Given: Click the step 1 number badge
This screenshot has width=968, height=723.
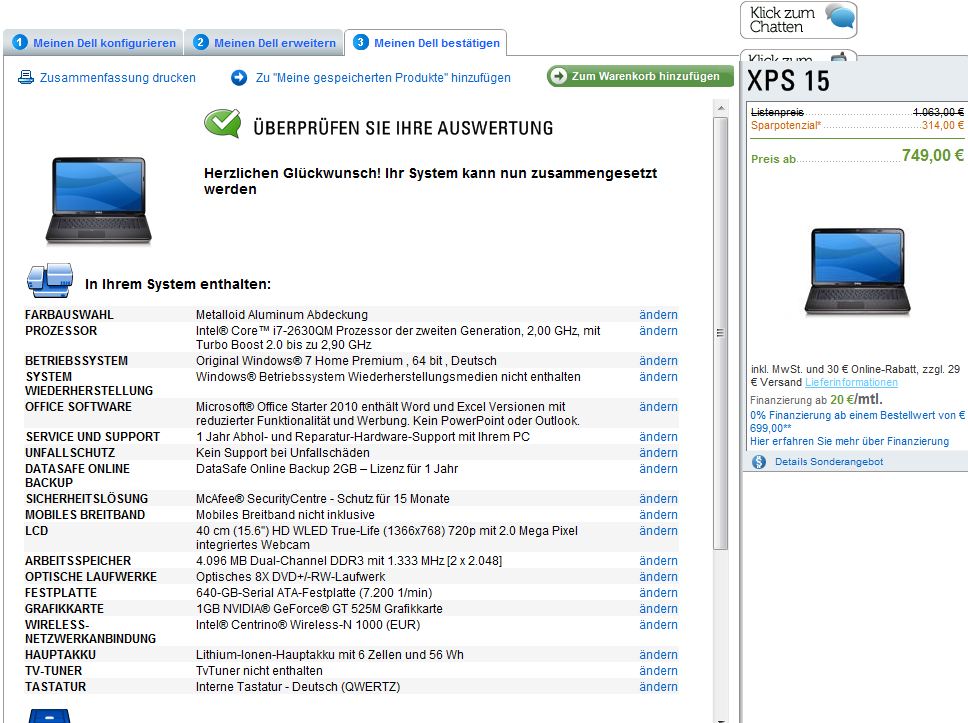Looking at the screenshot, I should coord(20,42).
